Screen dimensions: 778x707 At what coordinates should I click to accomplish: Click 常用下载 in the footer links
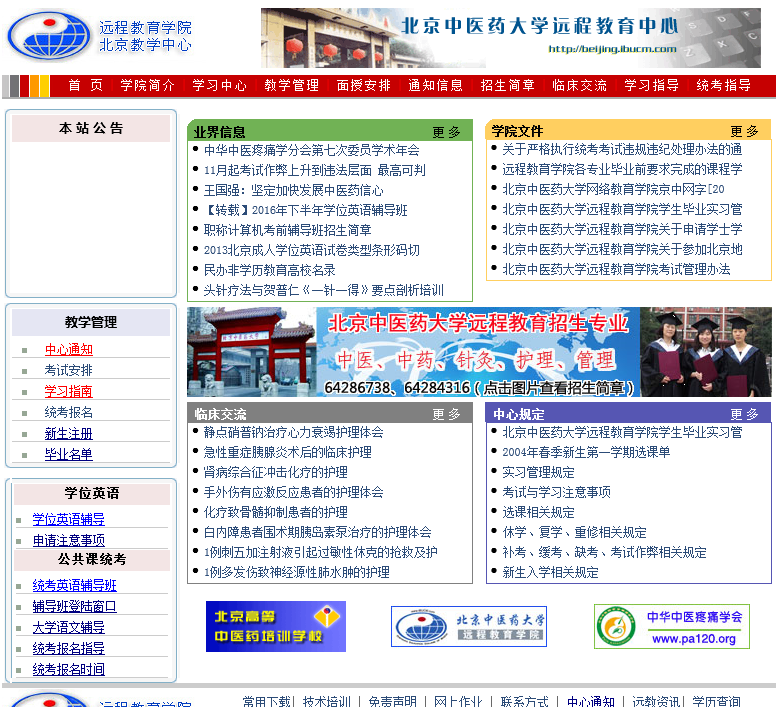(x=266, y=701)
